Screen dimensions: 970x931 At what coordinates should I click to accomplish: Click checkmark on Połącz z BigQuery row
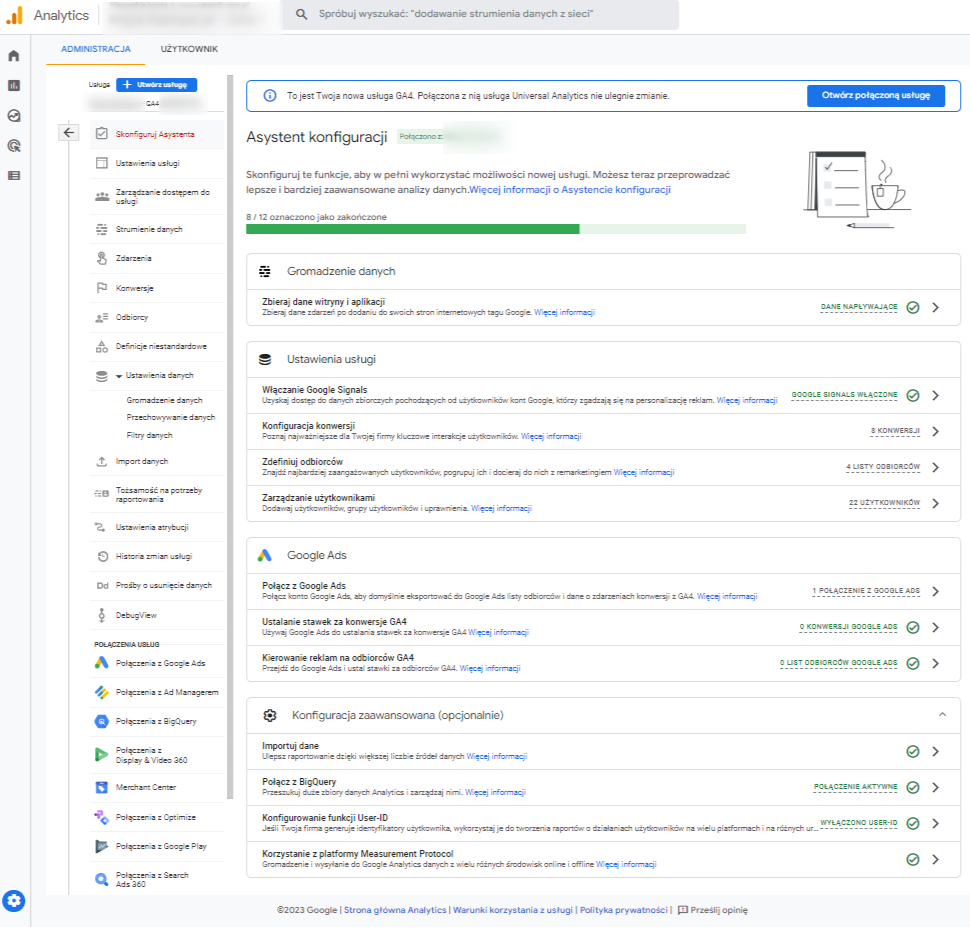click(912, 787)
